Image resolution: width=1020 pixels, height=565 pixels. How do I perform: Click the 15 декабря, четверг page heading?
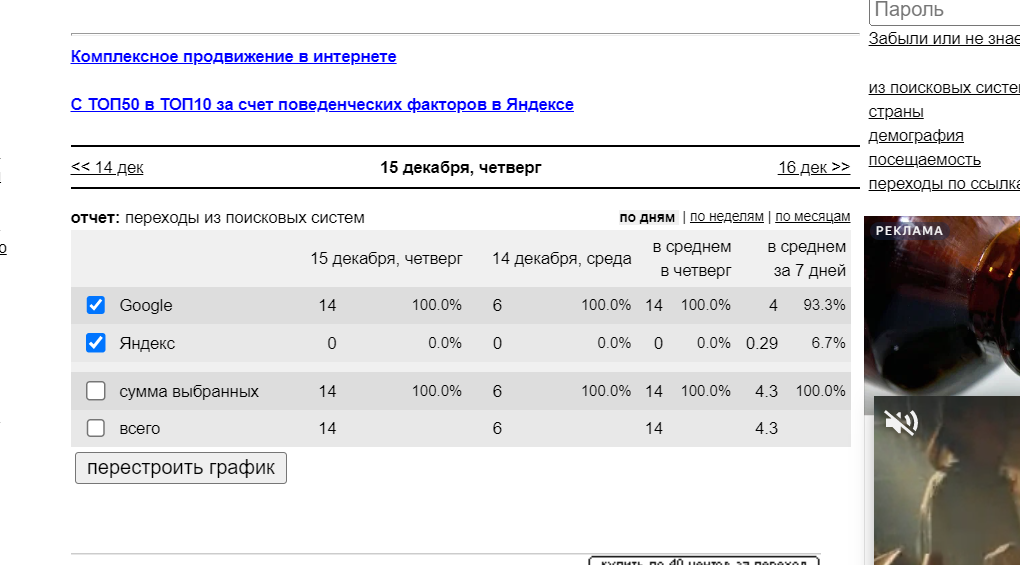(x=461, y=167)
